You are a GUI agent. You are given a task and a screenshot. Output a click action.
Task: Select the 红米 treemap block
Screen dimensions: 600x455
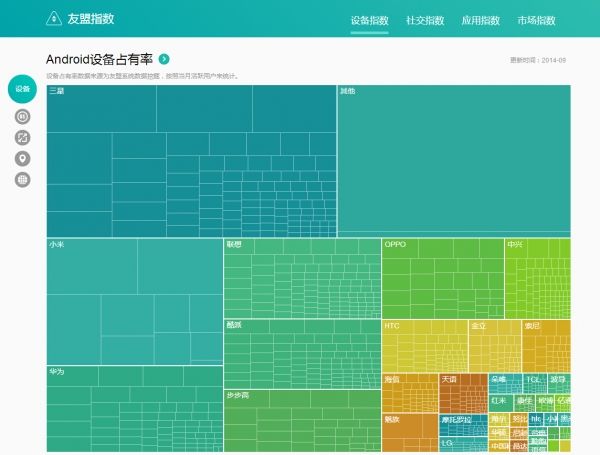click(501, 403)
